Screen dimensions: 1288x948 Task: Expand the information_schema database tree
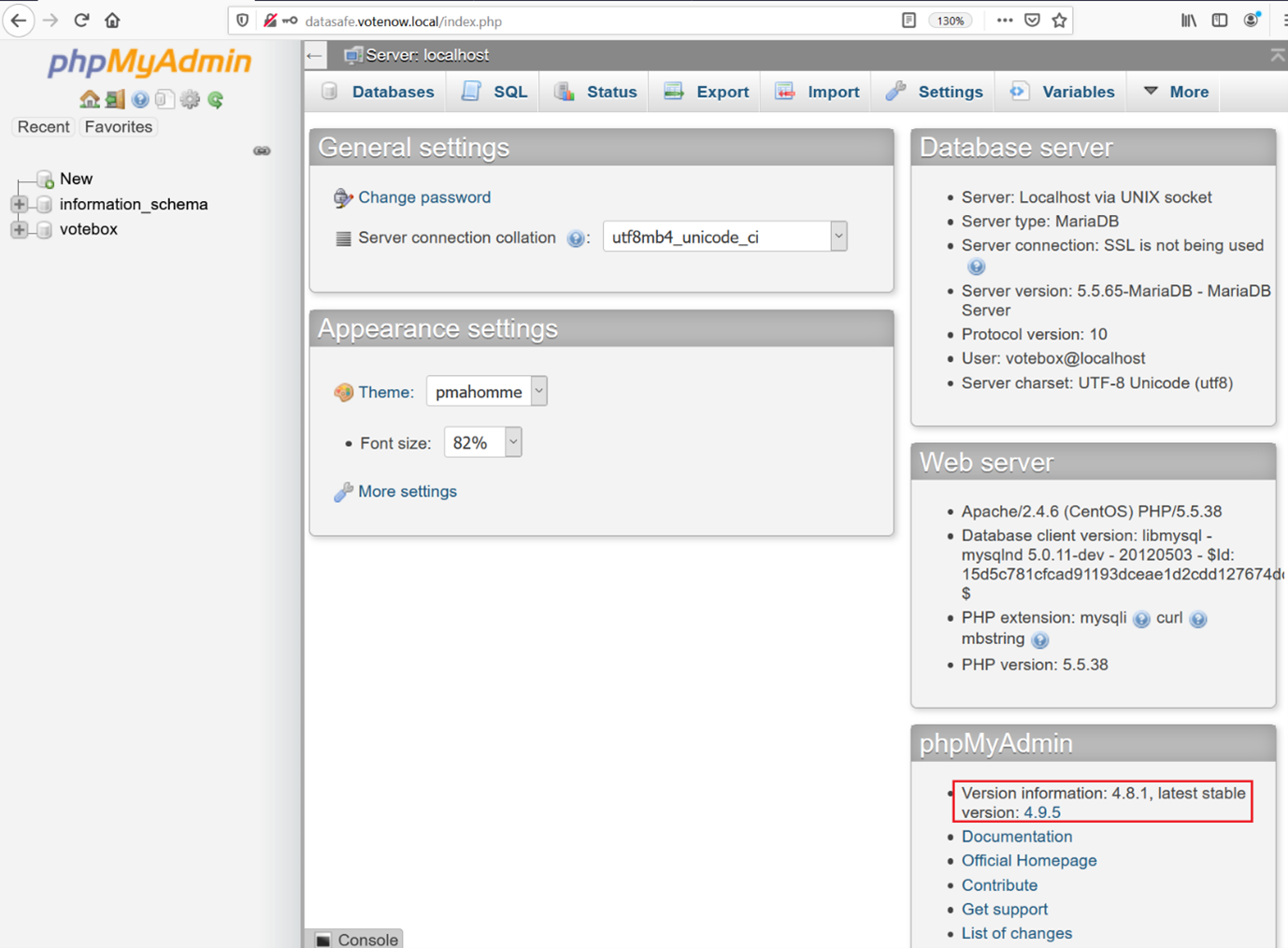(19, 204)
